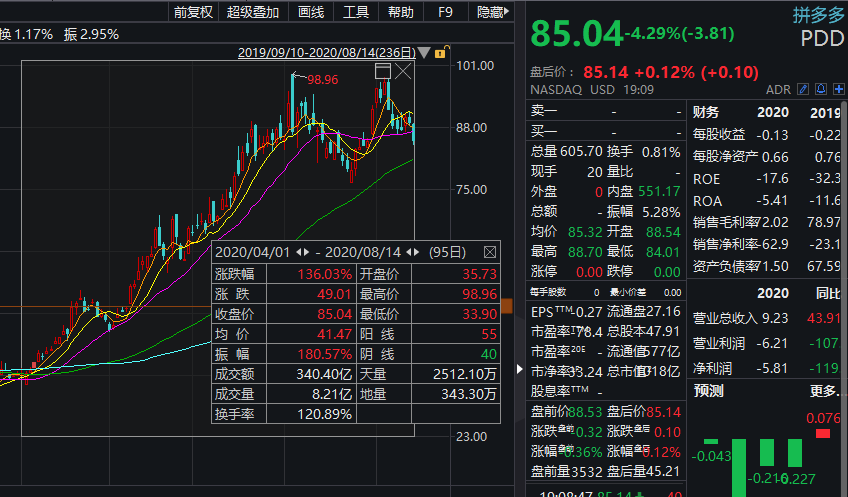This screenshot has height=497, width=848.
Task: Click the 120.89% 换手率 value
Action: point(324,414)
